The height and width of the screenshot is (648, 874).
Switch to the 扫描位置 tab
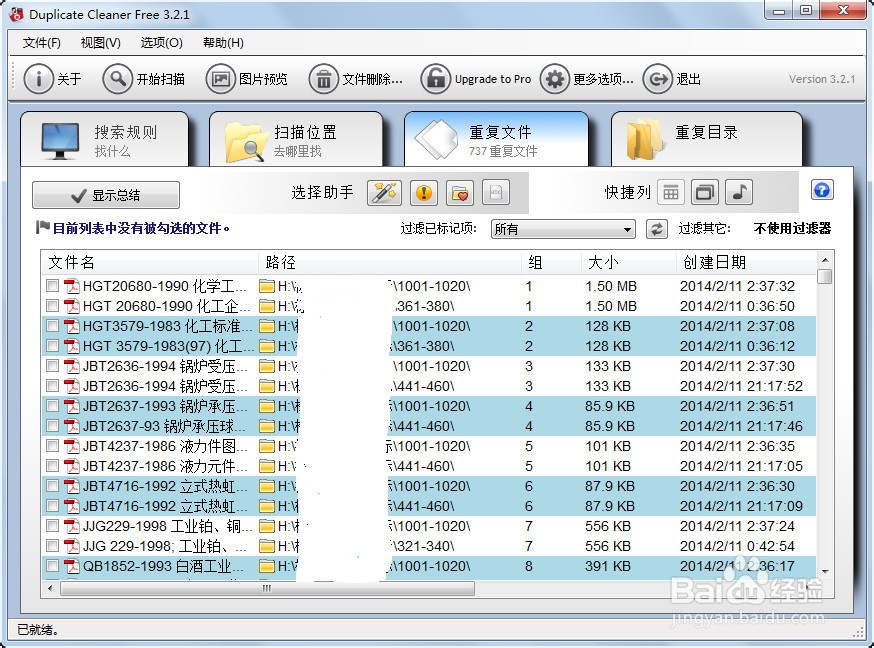point(296,139)
